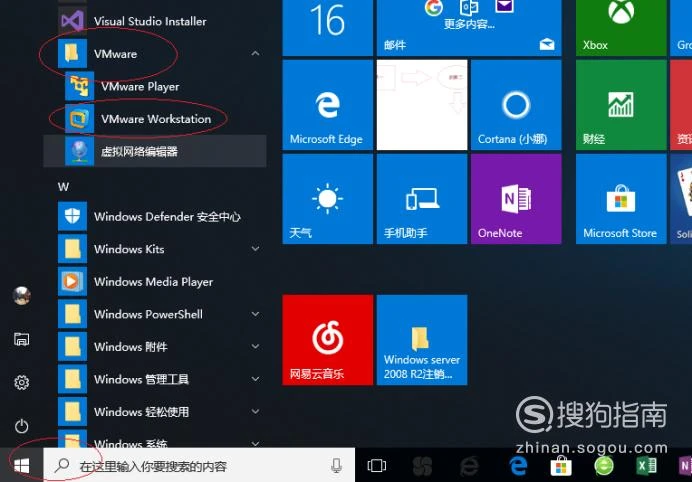Expand the Windows PowerShell folder
692x482 pixels.
point(255,314)
